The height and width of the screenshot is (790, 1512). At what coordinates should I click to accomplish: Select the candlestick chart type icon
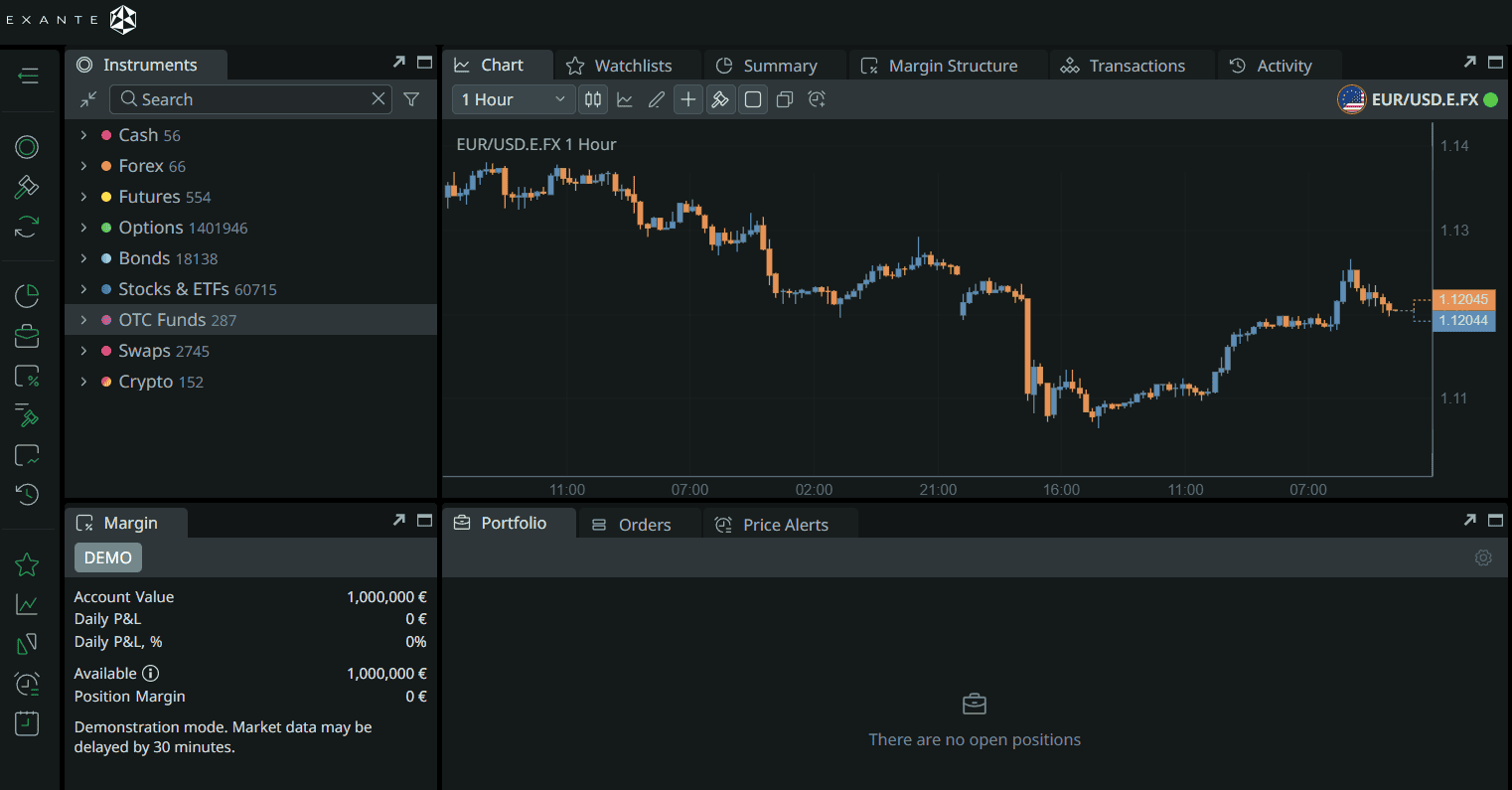coord(593,99)
